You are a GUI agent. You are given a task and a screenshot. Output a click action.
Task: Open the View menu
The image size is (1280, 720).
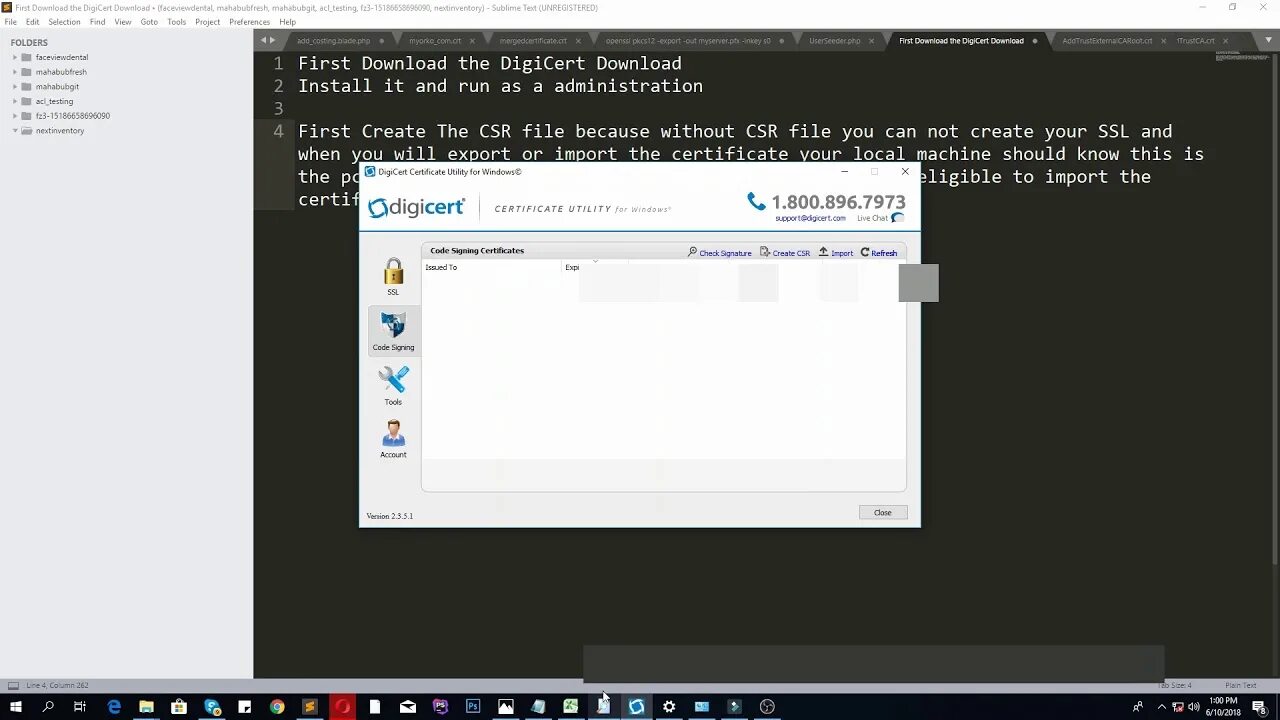point(123,22)
